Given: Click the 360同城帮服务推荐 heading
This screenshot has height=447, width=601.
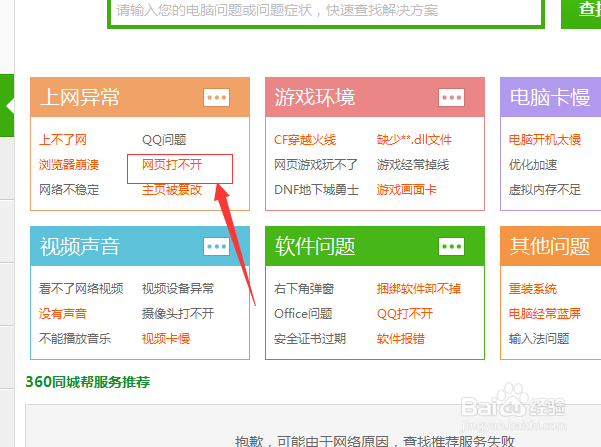Looking at the screenshot, I should click(x=88, y=382).
